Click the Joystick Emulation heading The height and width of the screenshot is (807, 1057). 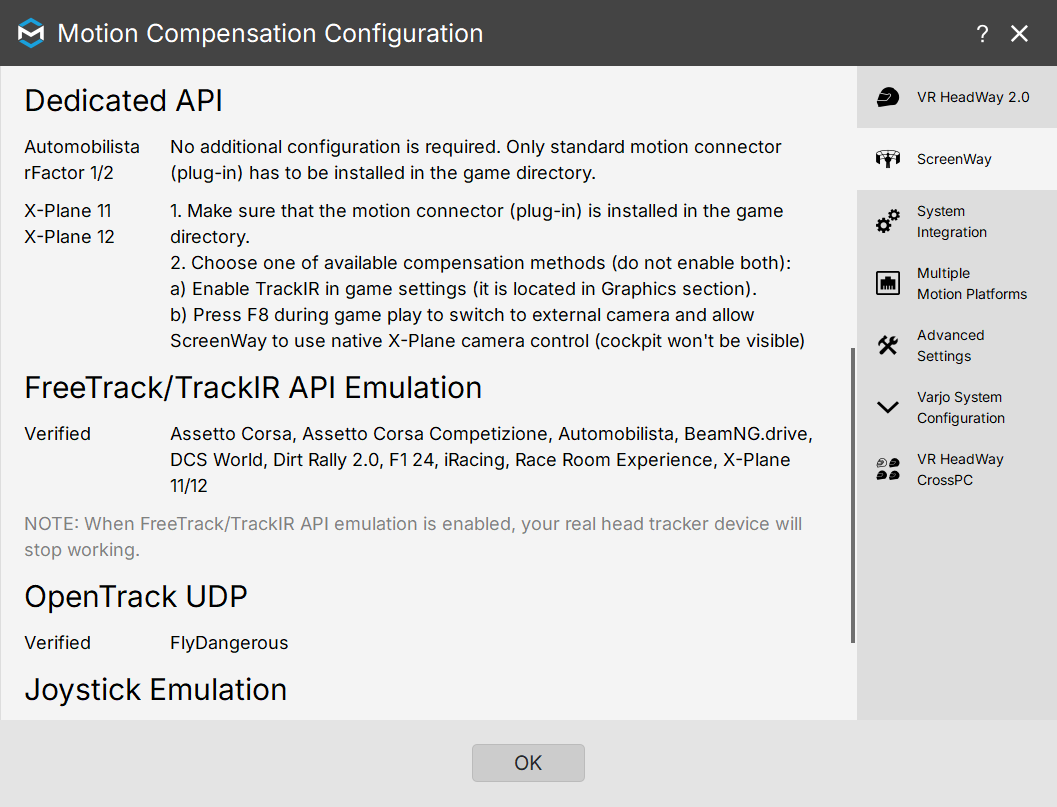tap(156, 690)
